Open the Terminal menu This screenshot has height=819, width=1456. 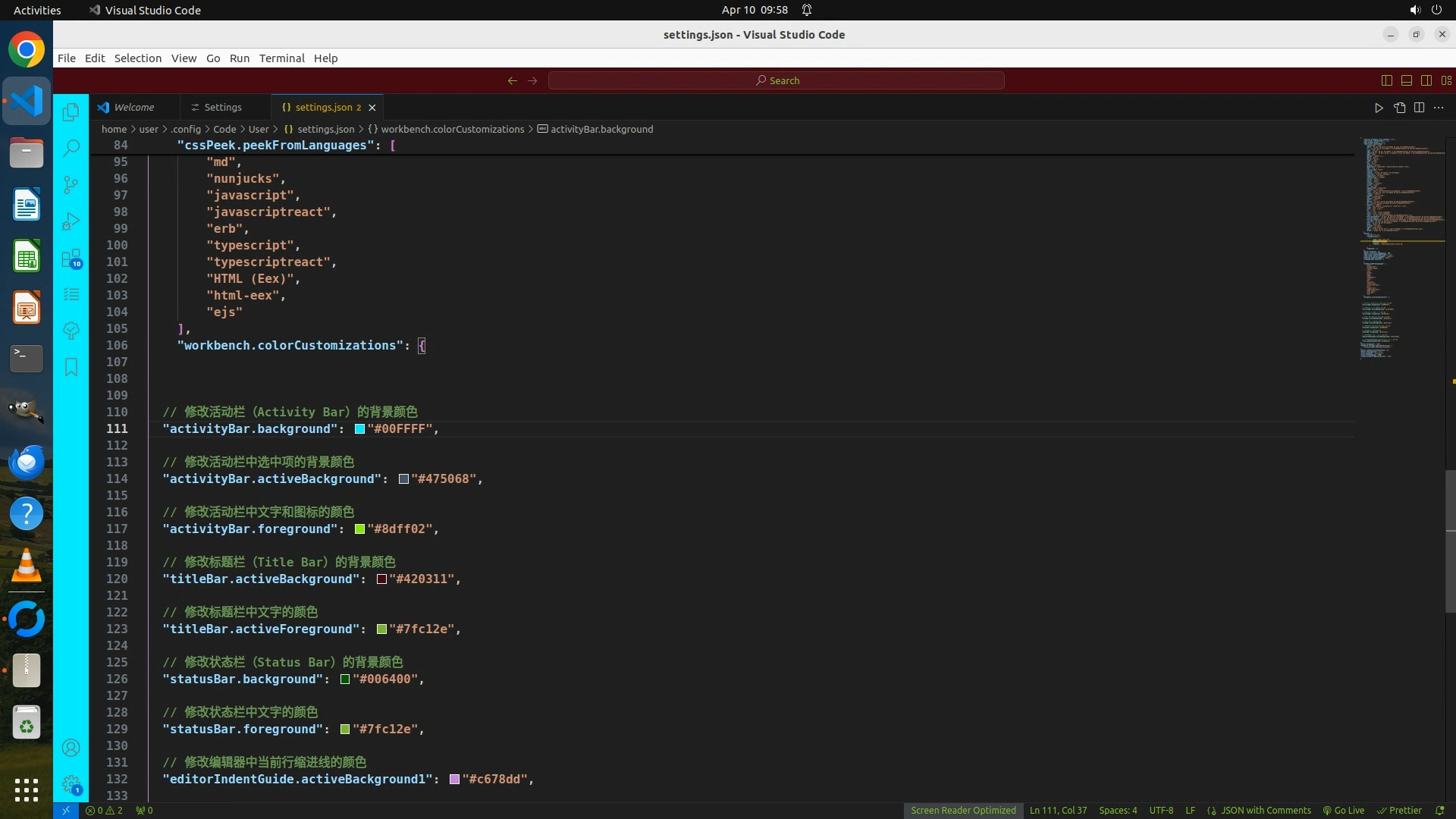(281, 58)
